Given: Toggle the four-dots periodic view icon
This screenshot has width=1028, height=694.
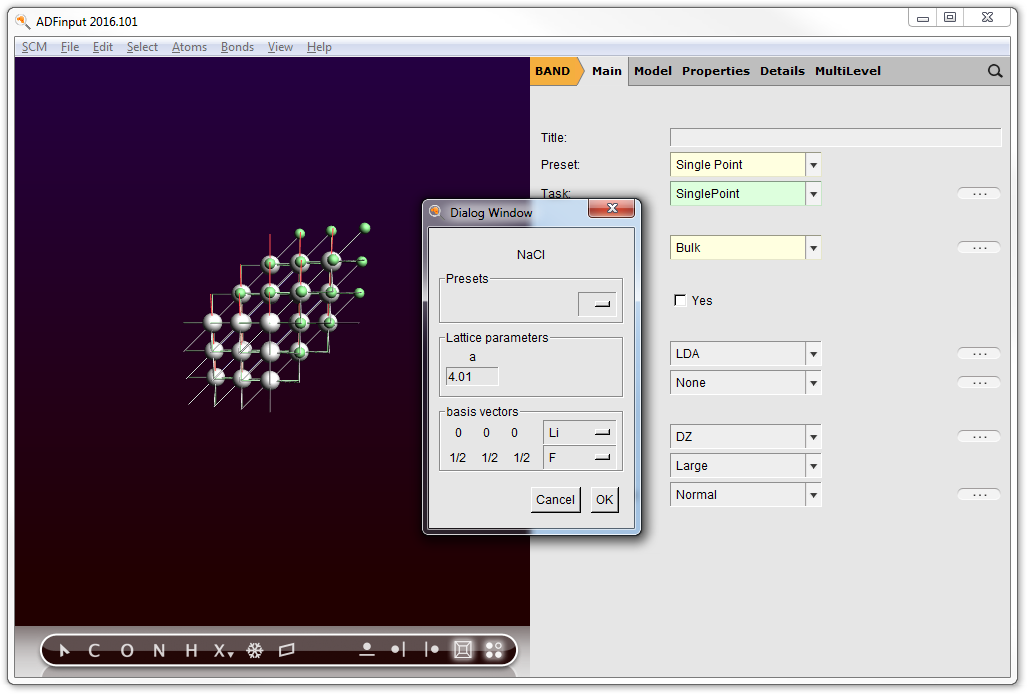Looking at the screenshot, I should tap(494, 649).
